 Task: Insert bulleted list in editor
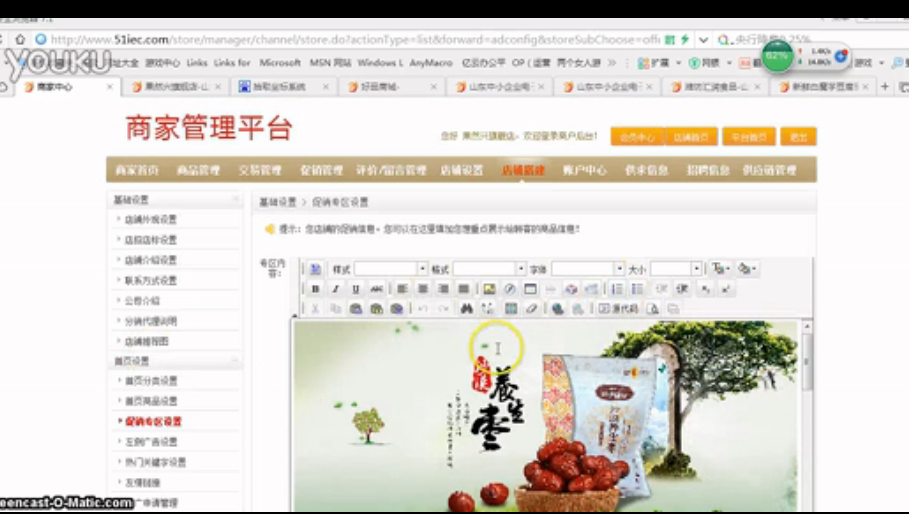[x=637, y=289]
